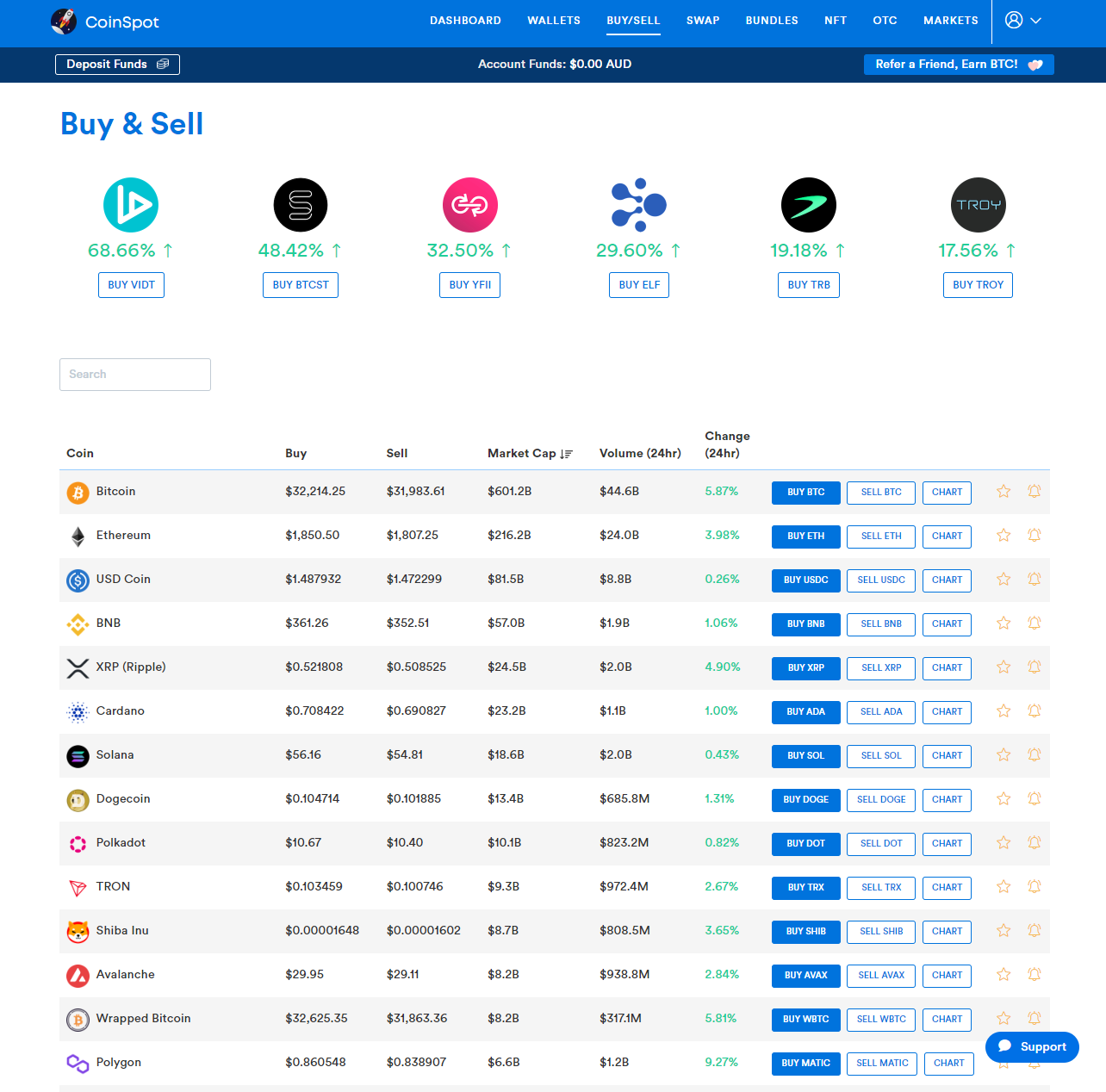Screen dimensions: 1106x1092
Task: Click the Dogecoin coin icon
Action: (x=78, y=800)
